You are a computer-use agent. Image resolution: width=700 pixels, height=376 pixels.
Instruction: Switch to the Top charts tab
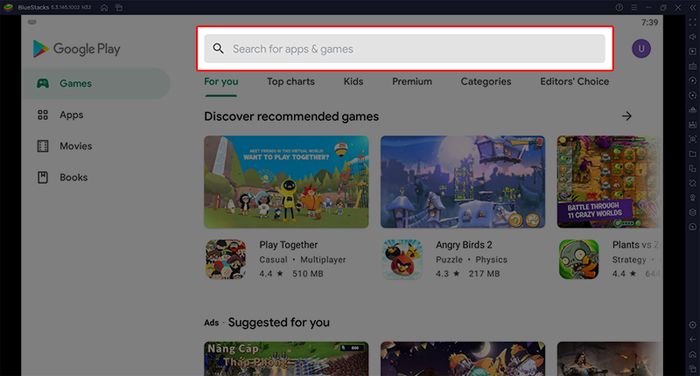pyautogui.click(x=291, y=82)
